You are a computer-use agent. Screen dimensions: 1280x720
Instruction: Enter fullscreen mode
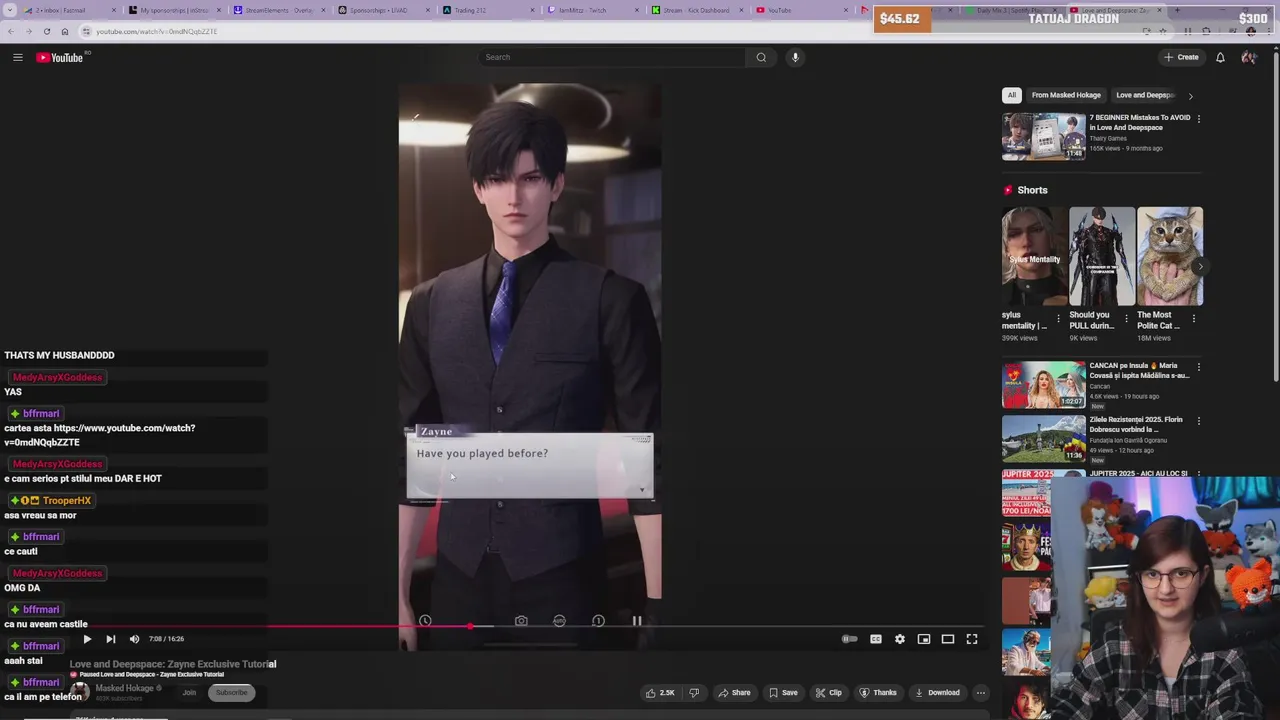(x=972, y=639)
